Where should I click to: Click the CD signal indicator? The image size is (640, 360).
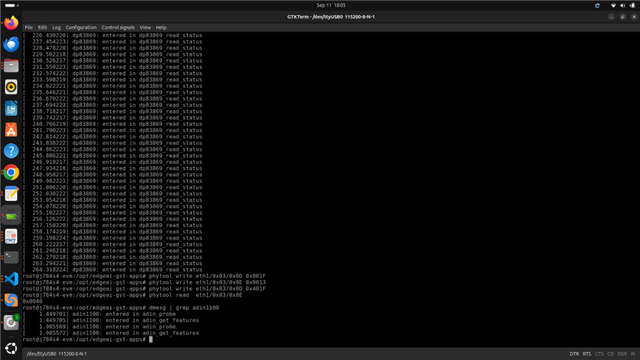(x=611, y=354)
